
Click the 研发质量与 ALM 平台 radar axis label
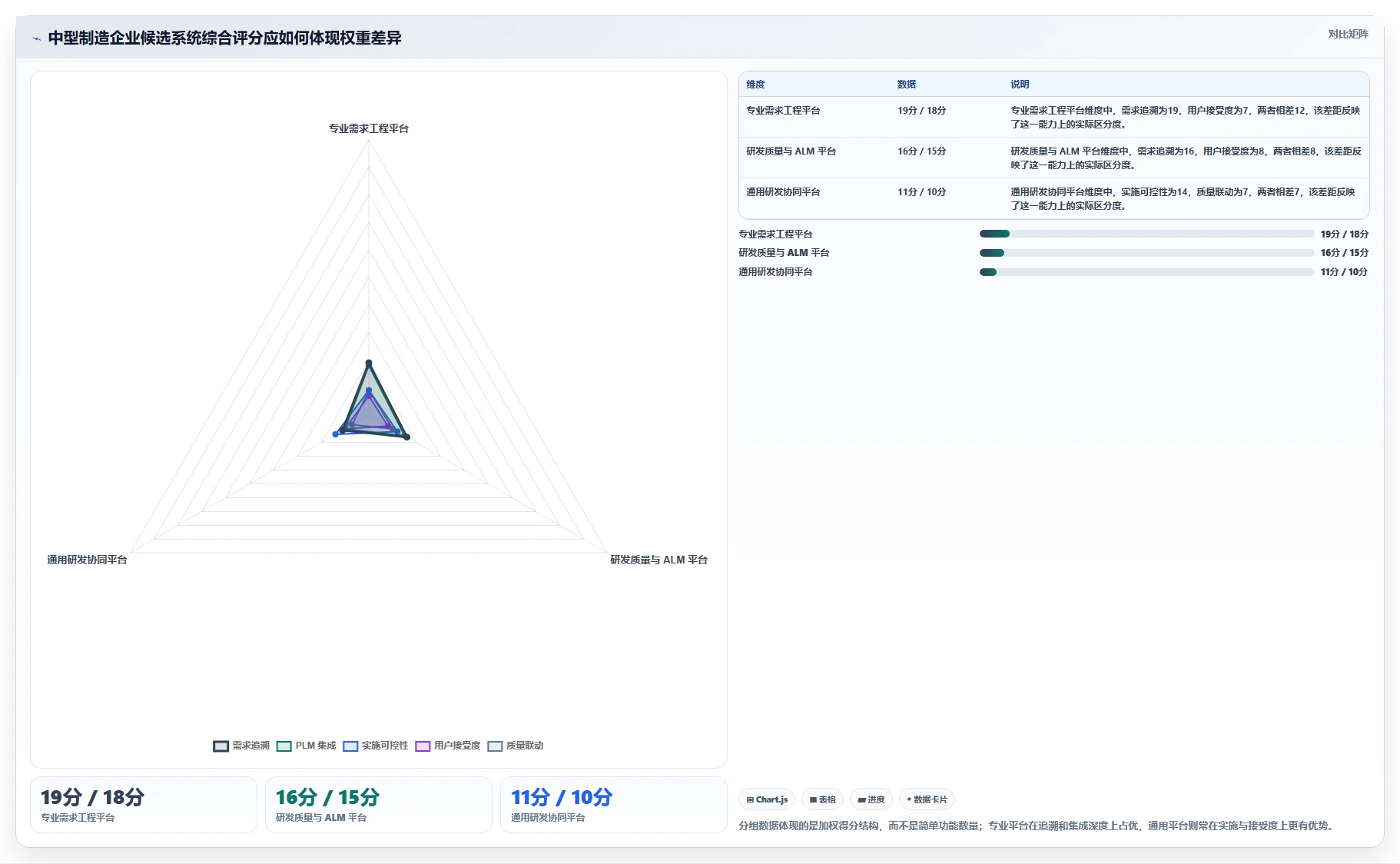tap(659, 560)
